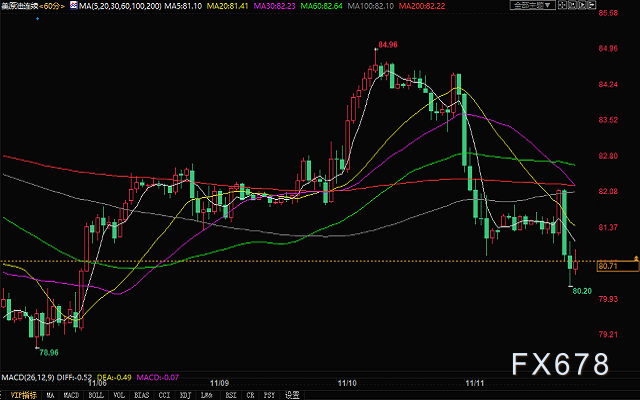
Task: Open the top-right dropdown selector
Action: coord(533,5)
